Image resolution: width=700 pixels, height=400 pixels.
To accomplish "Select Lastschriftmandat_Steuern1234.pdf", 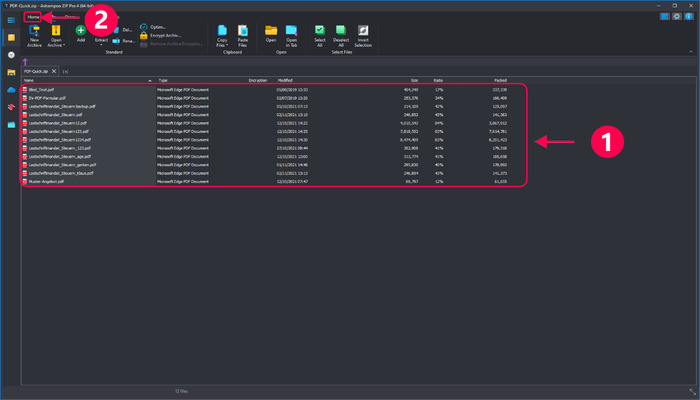I will 59,140.
